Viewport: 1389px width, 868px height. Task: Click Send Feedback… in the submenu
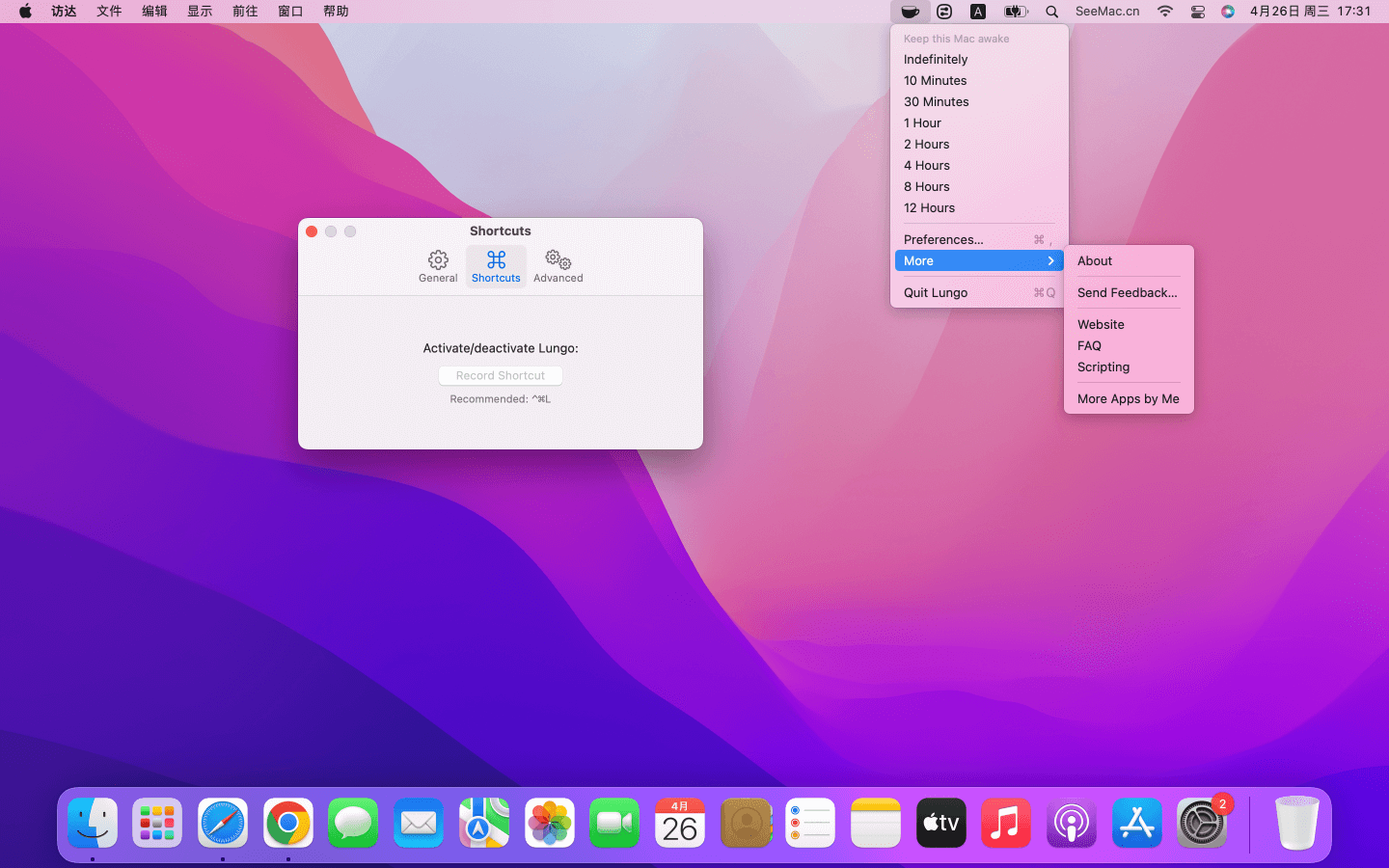(1127, 292)
